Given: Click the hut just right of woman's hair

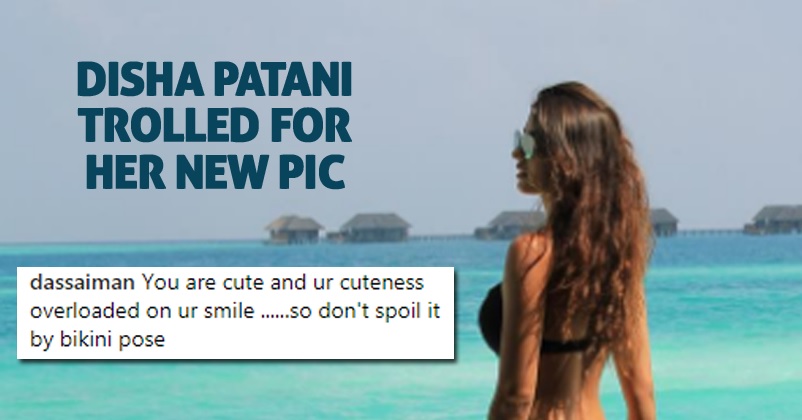Looking at the screenshot, I should [x=664, y=222].
